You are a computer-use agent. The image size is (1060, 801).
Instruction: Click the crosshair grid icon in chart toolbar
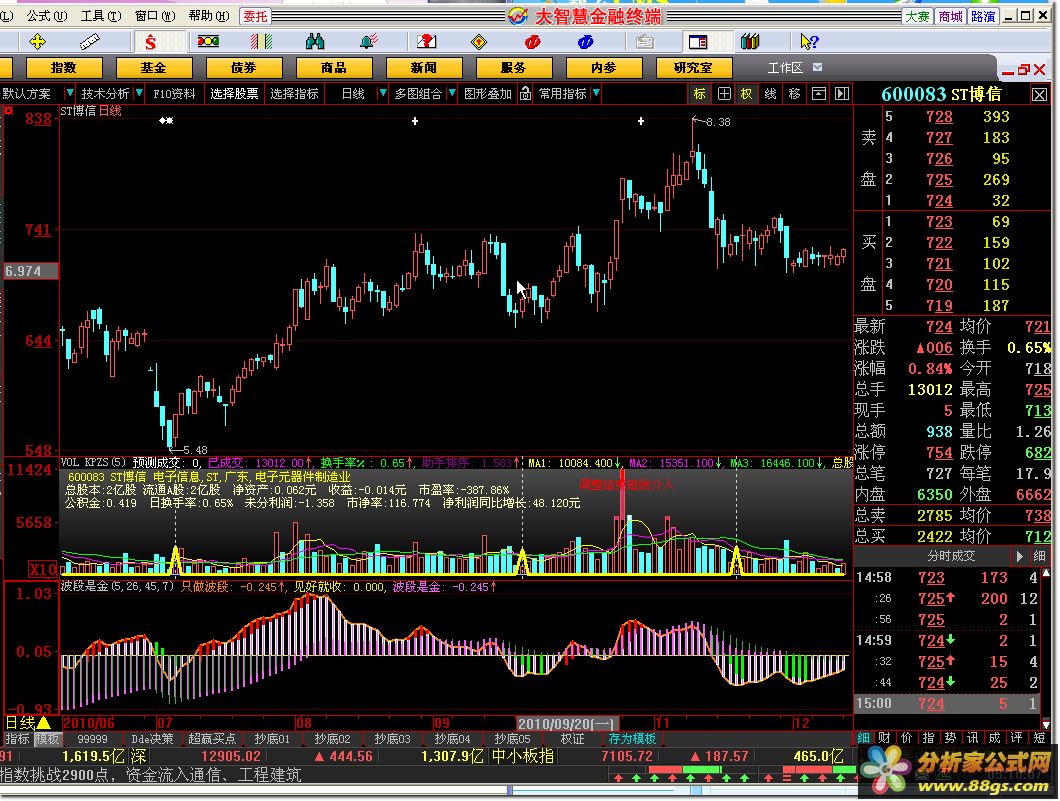click(724, 94)
